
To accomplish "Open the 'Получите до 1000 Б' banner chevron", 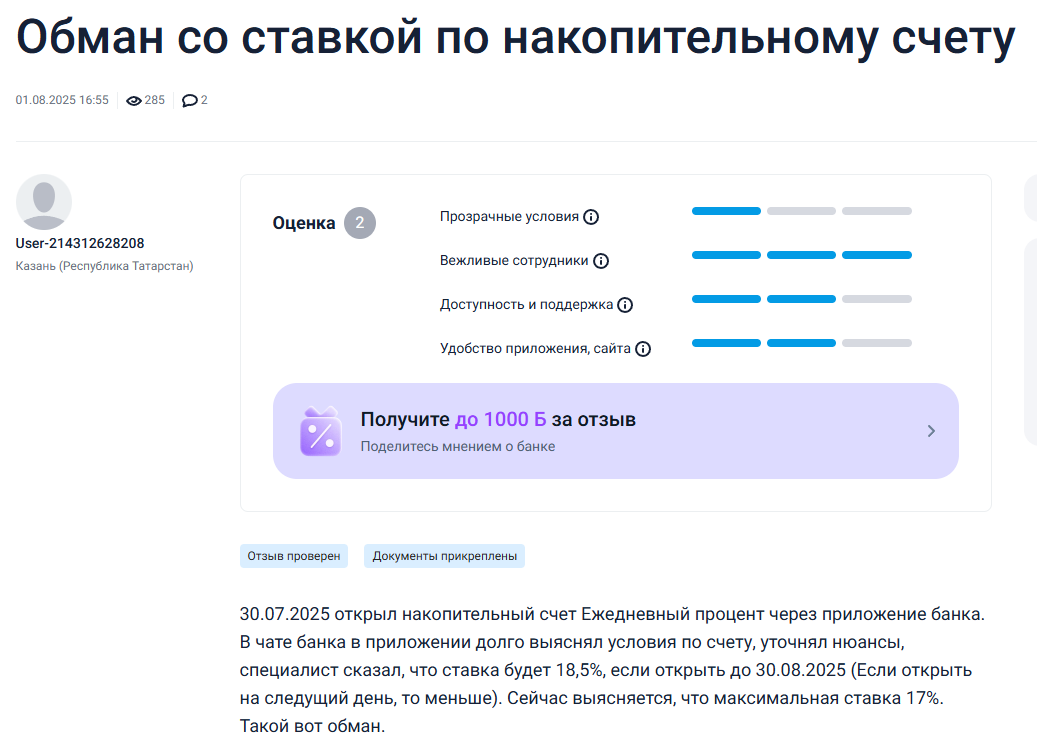I will [x=931, y=431].
